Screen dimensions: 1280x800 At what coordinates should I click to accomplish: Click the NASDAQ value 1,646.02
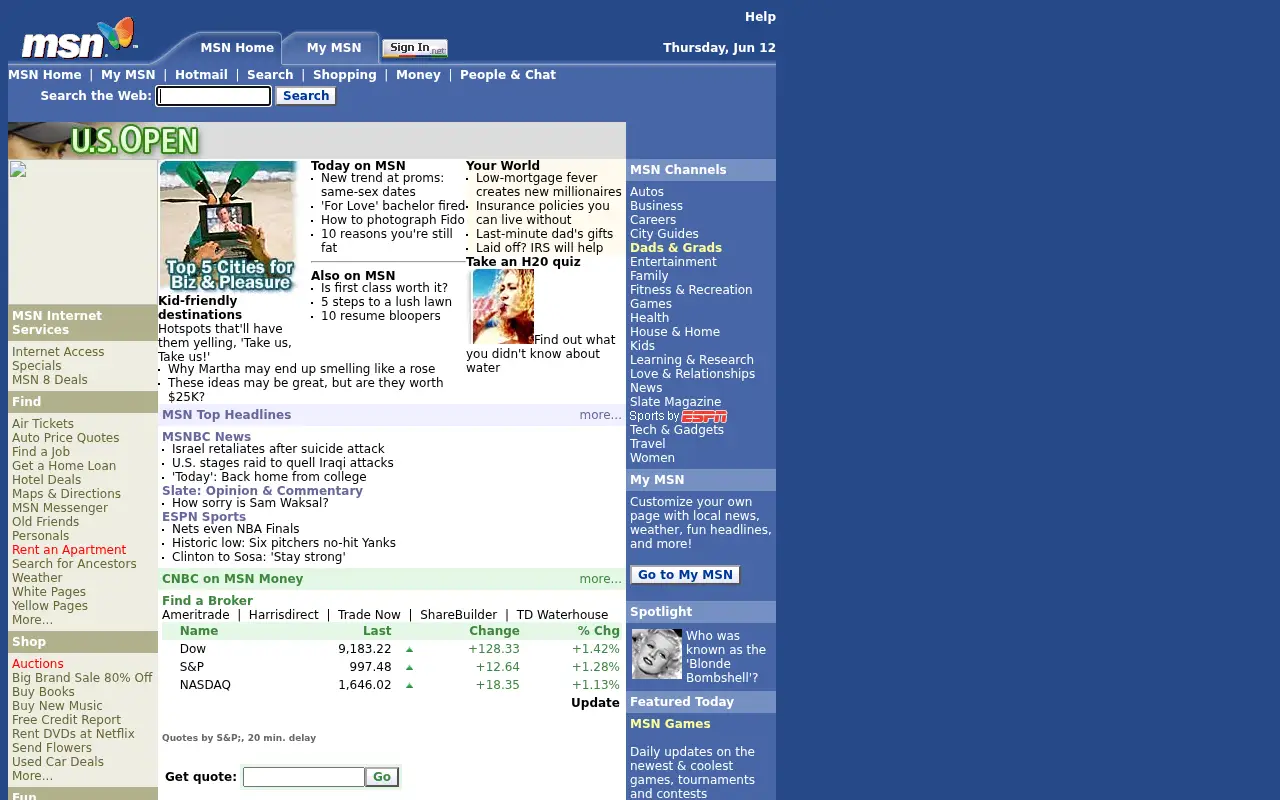point(365,685)
